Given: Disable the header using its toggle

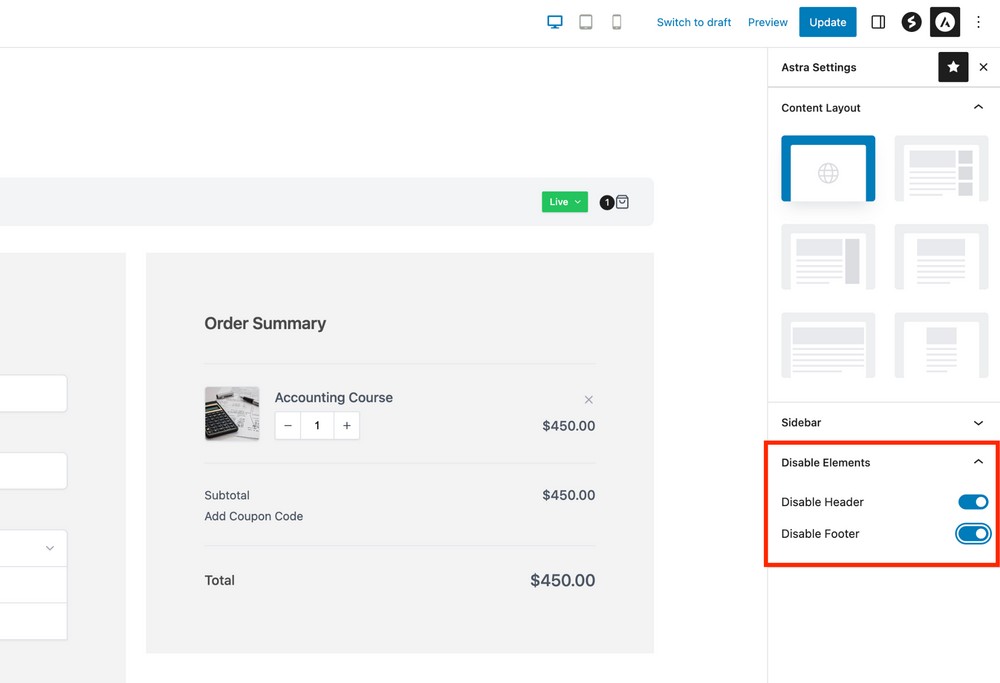Looking at the screenshot, I should pos(972,501).
